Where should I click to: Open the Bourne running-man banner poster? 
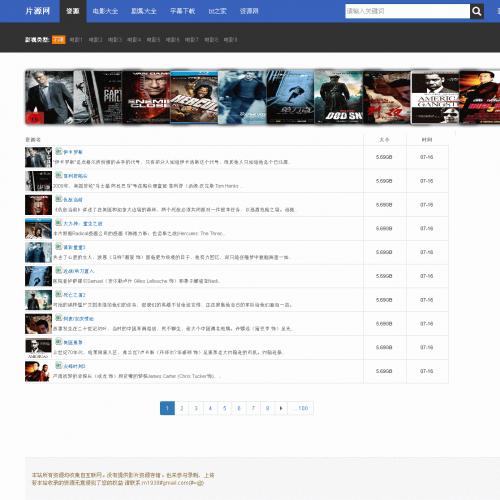(x=291, y=97)
